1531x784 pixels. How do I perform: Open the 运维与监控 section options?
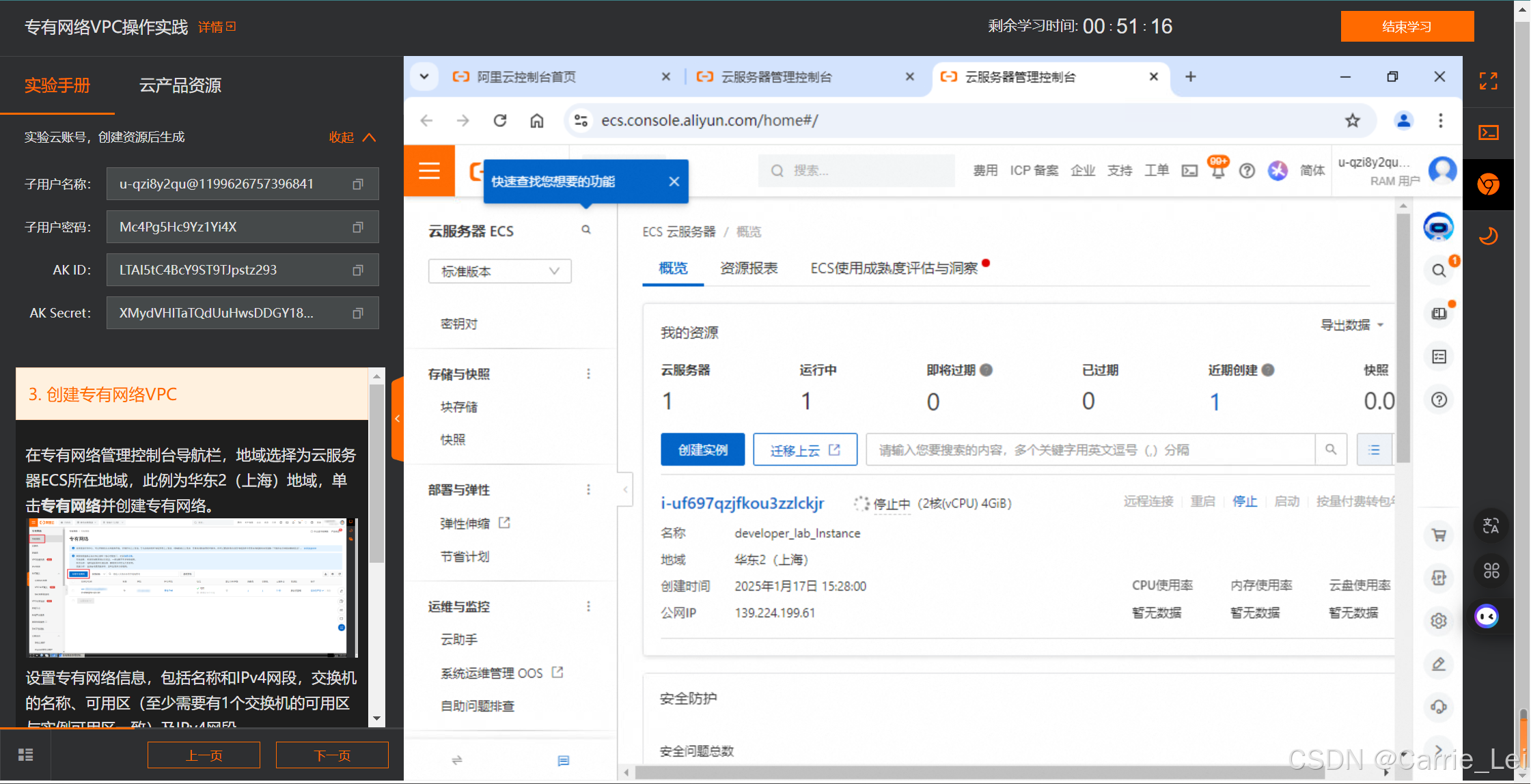click(588, 607)
